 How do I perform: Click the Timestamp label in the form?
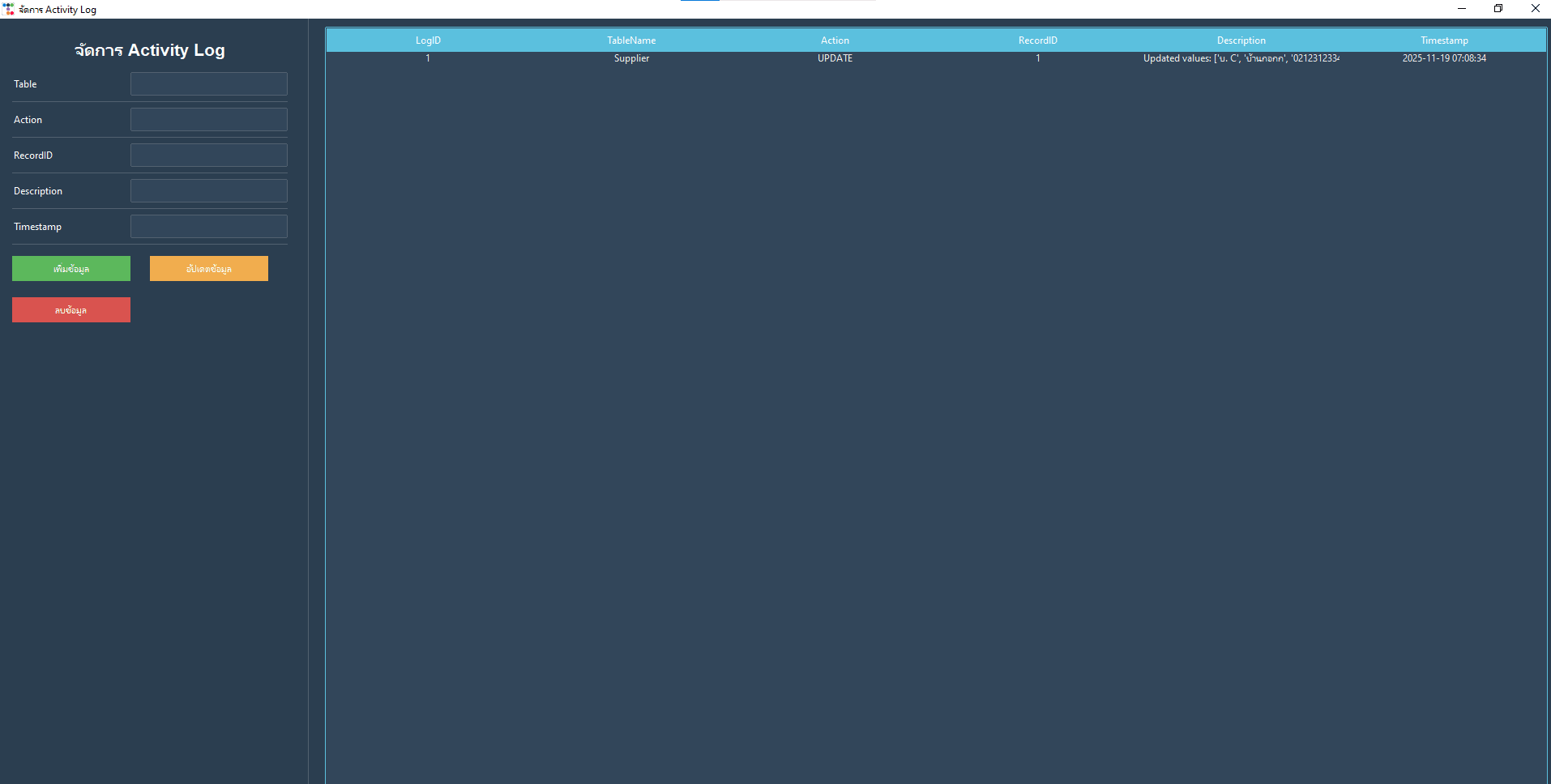[x=37, y=227]
